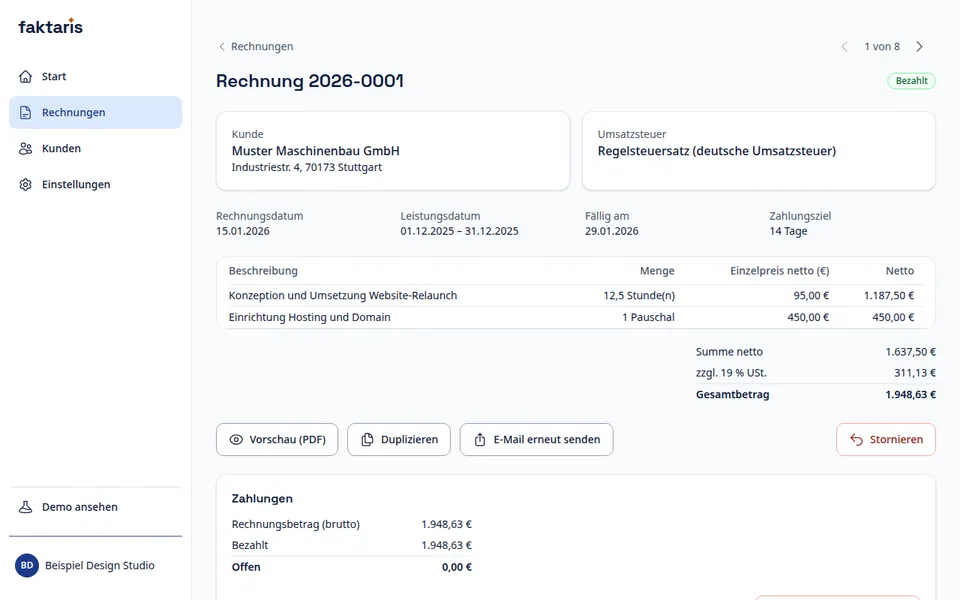
Task: Click the copy icon on Duplizieren button
Action: point(367,440)
